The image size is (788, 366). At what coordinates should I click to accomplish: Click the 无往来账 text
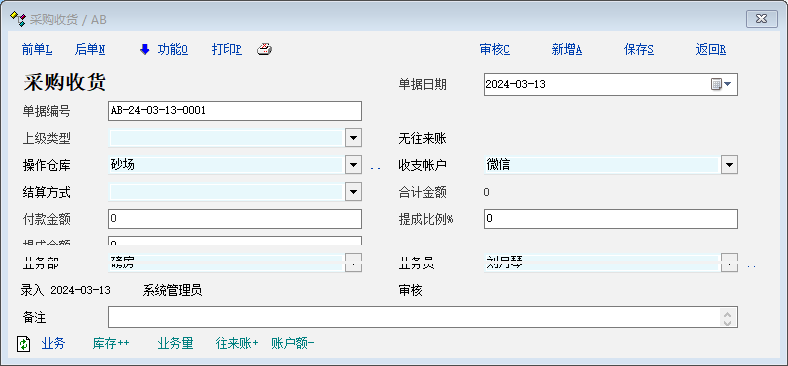point(423,138)
